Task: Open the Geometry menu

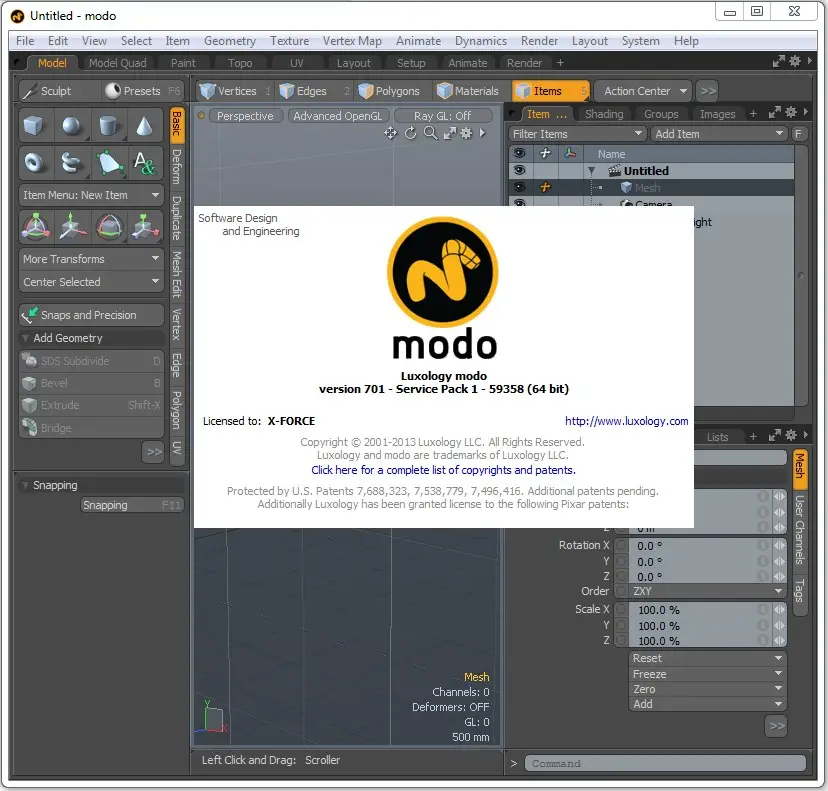Action: (230, 41)
